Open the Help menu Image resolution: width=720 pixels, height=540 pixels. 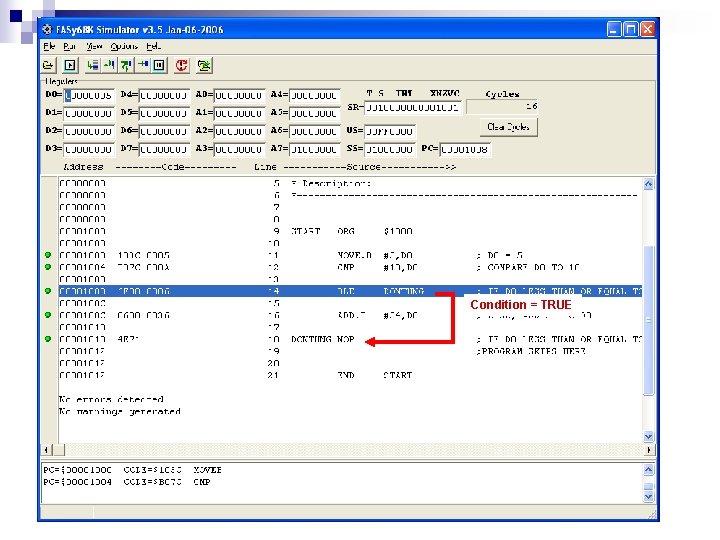coord(153,46)
